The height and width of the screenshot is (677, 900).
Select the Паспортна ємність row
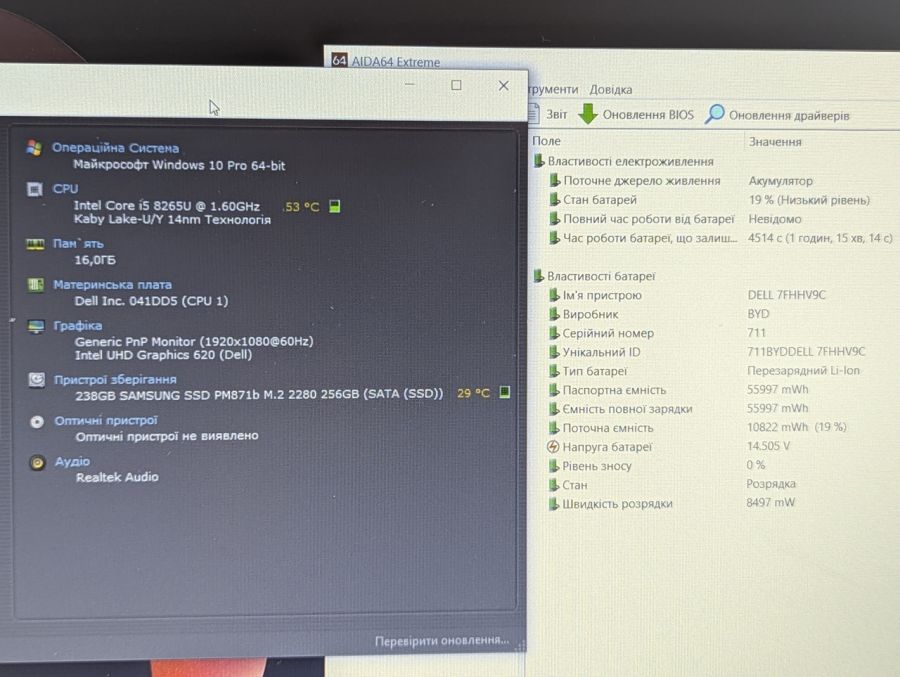(x=678, y=390)
